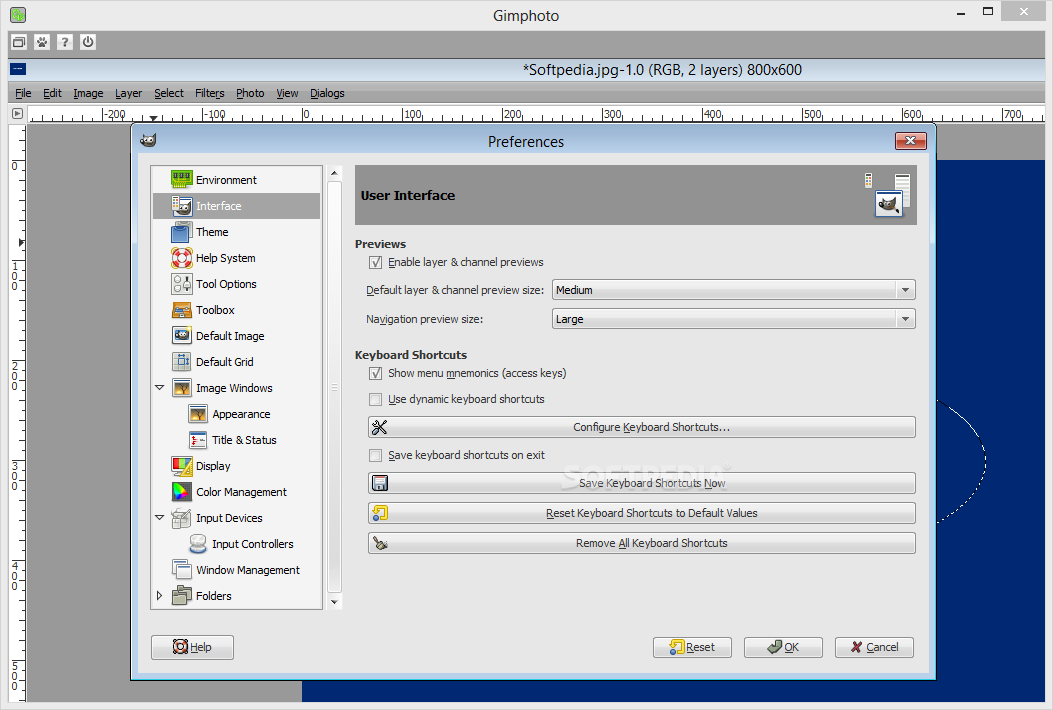The width and height of the screenshot is (1053, 710).
Task: Open the Dialogs menu
Action: tap(327, 93)
